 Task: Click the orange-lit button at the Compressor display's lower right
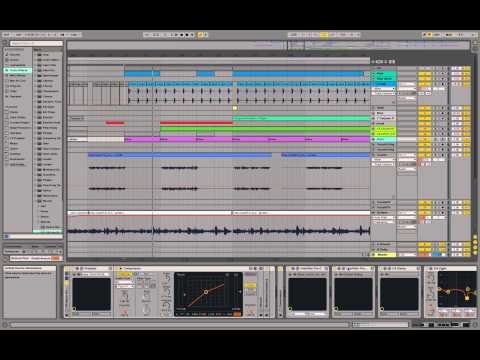pos(237,314)
